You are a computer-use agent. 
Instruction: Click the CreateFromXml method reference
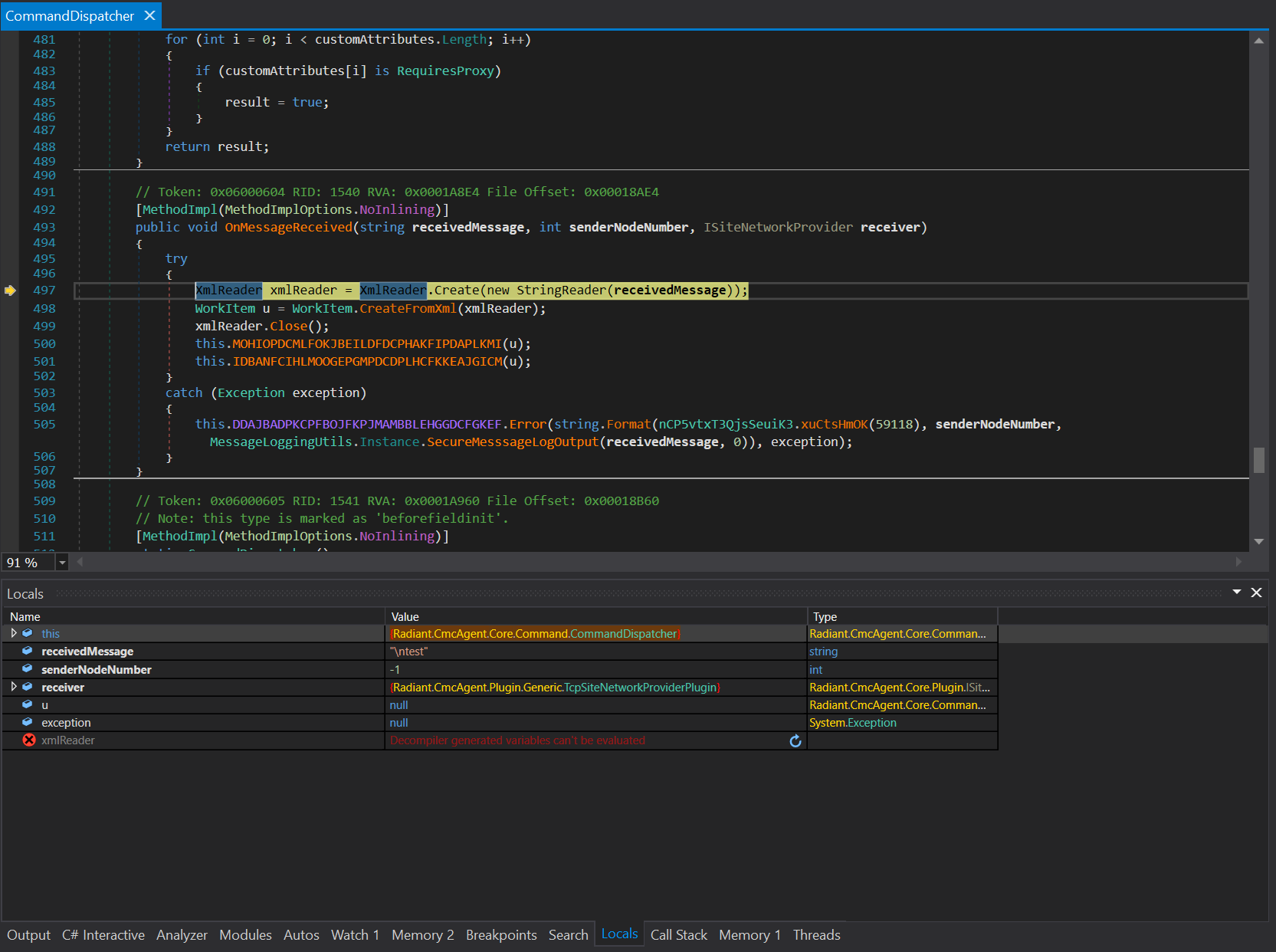tap(408, 309)
